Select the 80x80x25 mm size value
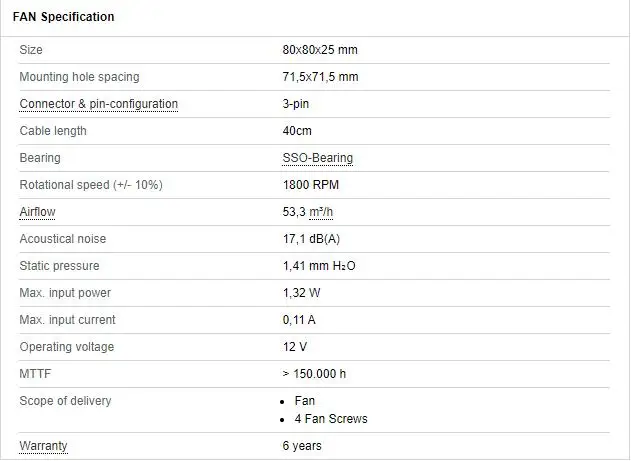The image size is (631, 461). coord(318,50)
